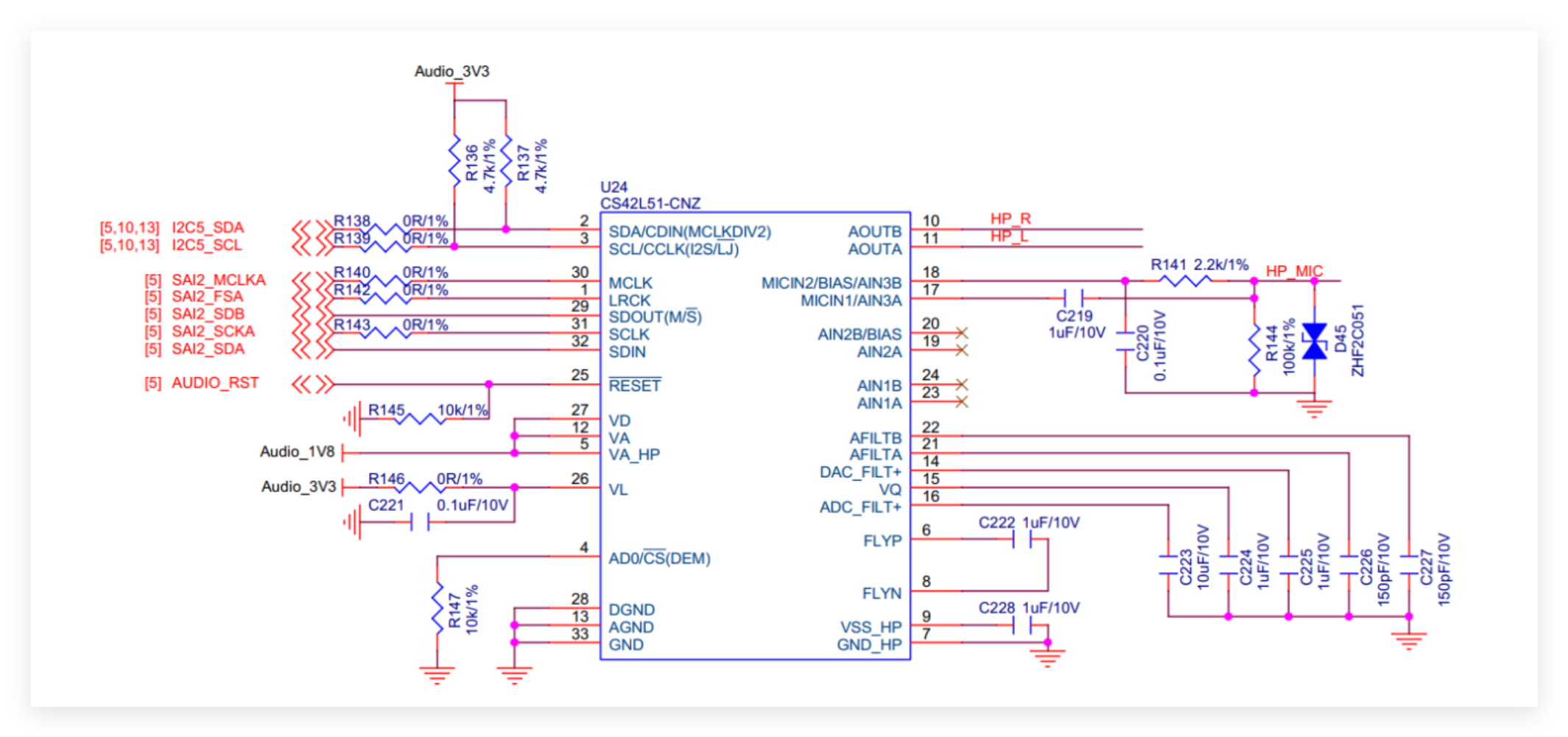
Task: Select the C221 designator text
Action: coord(386,505)
